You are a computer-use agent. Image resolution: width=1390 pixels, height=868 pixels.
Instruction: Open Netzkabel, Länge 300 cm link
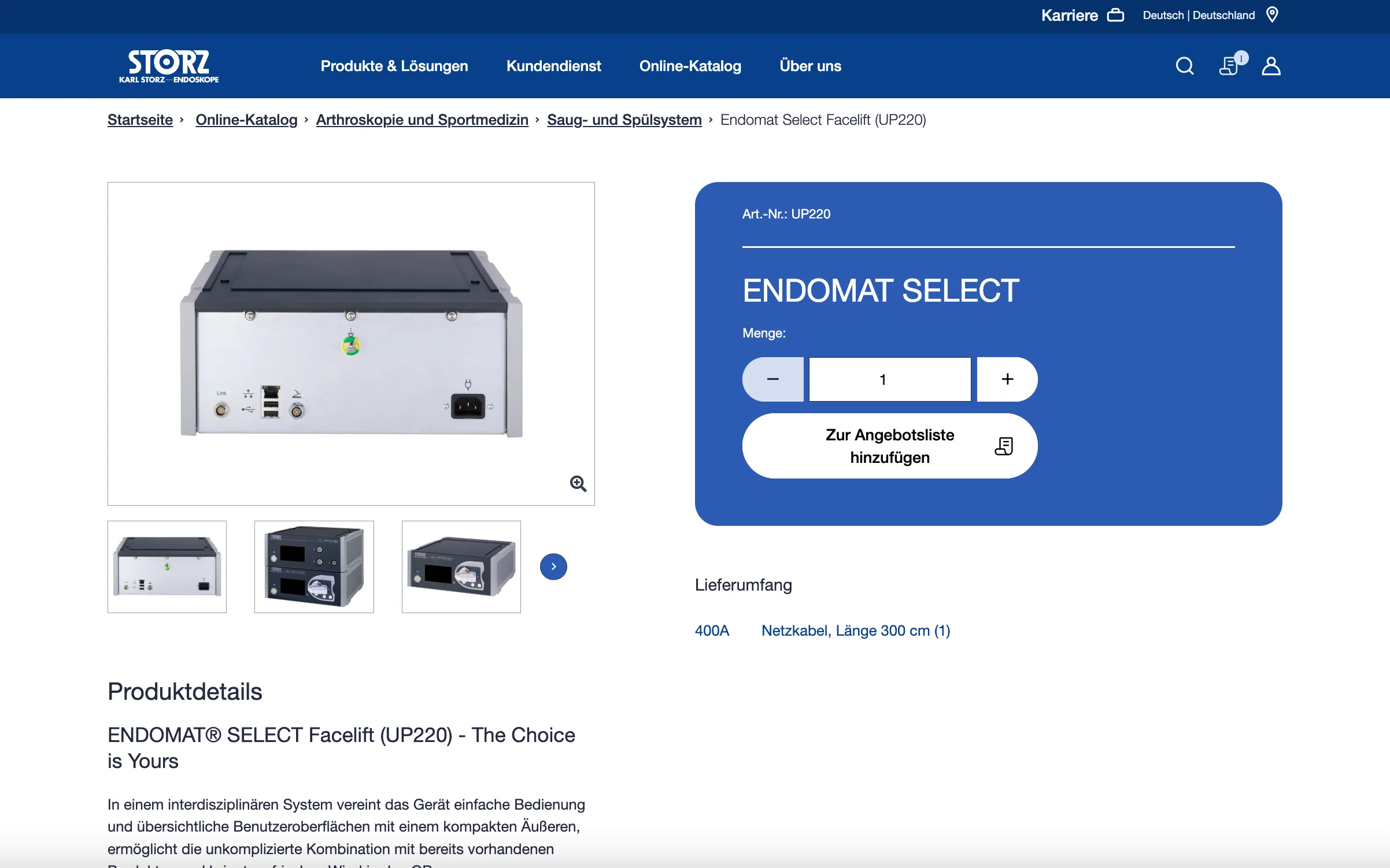[x=856, y=630]
